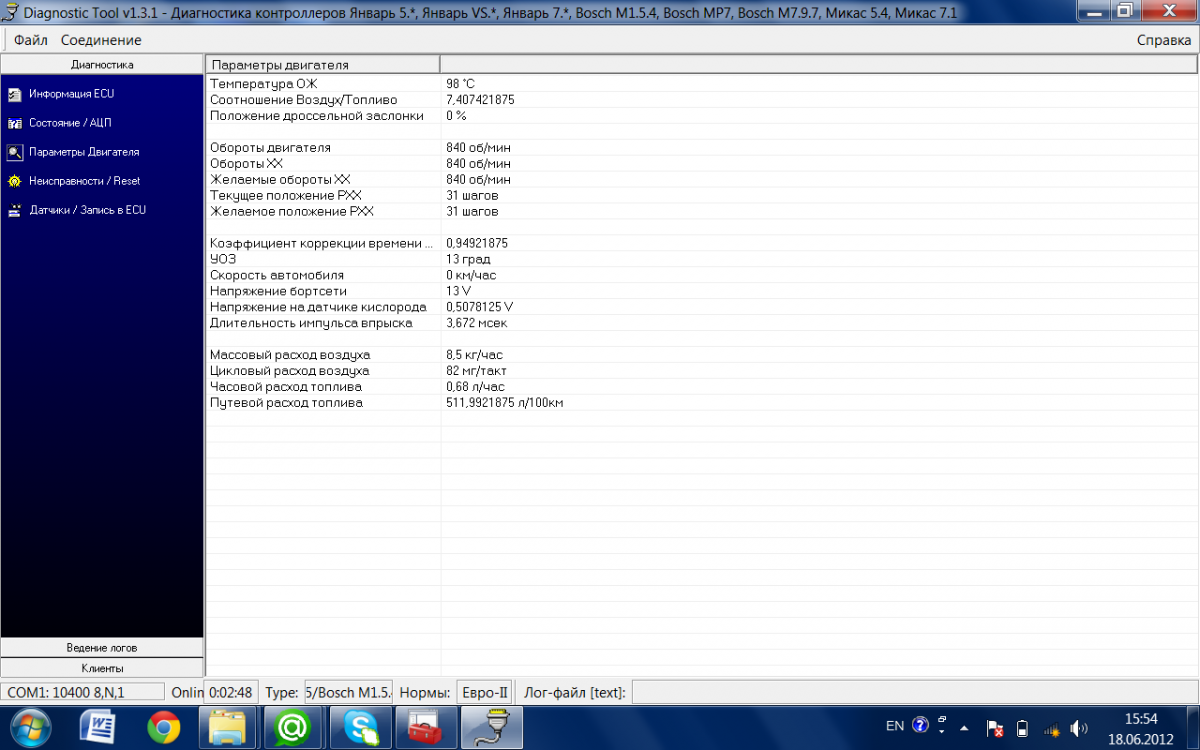Select Текущее положение РХХ row

pos(701,196)
